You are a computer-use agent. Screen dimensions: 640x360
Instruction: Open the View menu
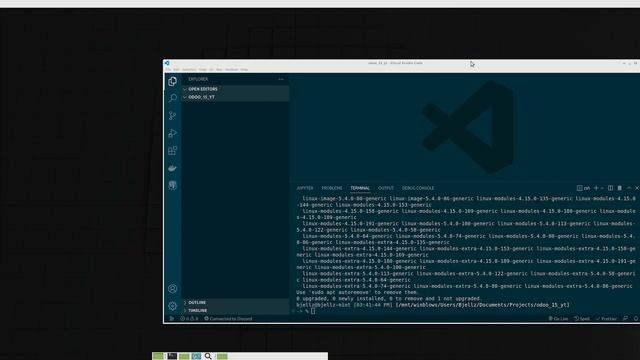pyautogui.click(x=202, y=70)
